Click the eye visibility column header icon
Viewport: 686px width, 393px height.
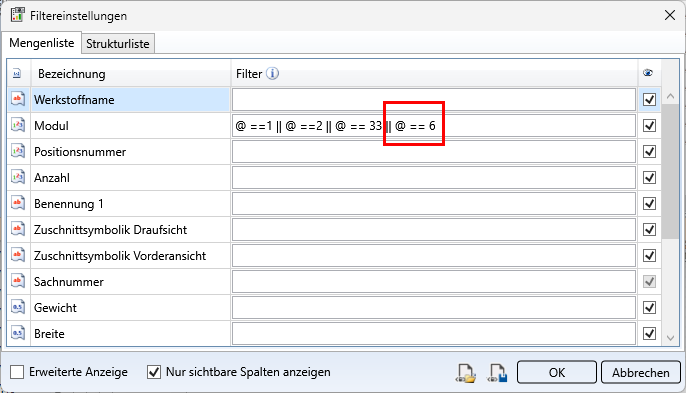point(648,73)
